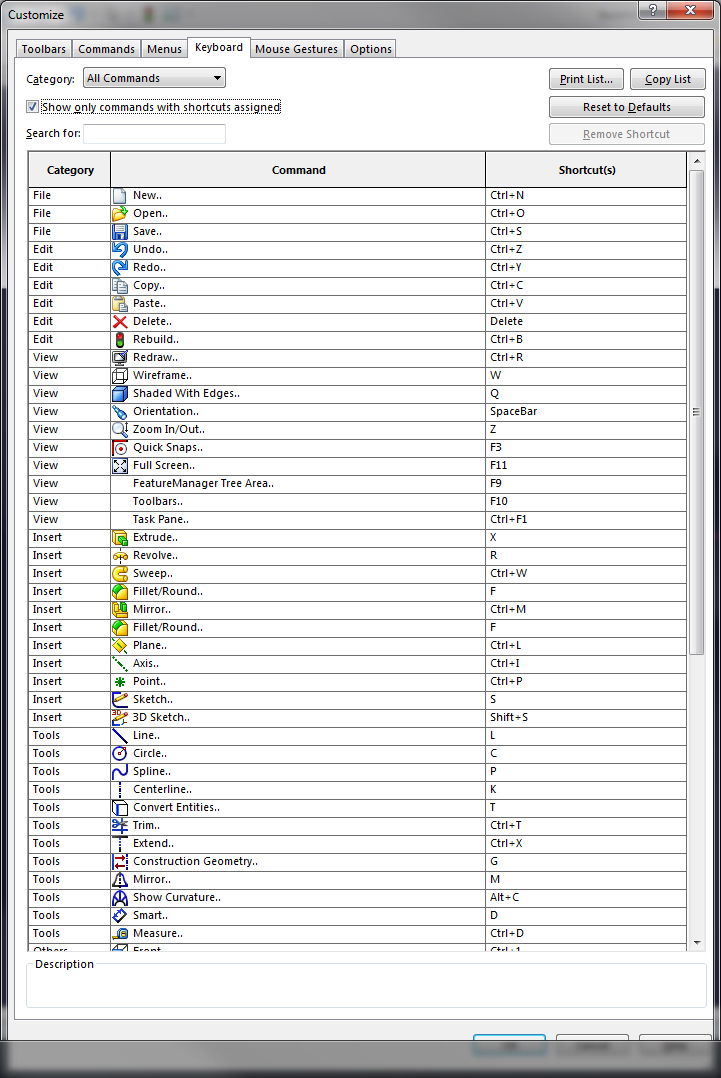The image size is (721, 1078).
Task: Select the Toolbars.. command row
Action: [x=357, y=501]
